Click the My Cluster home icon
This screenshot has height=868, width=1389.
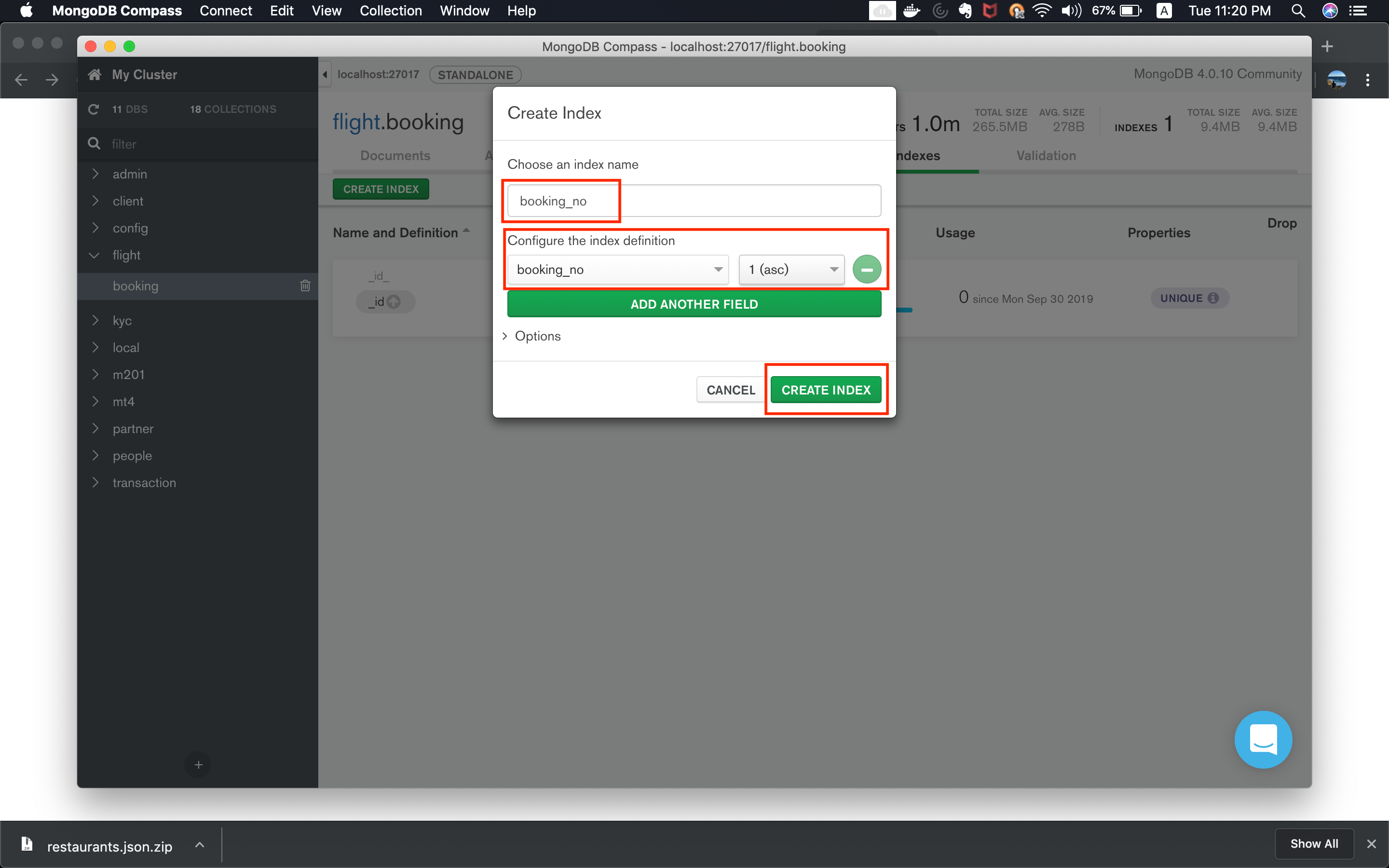point(95,74)
